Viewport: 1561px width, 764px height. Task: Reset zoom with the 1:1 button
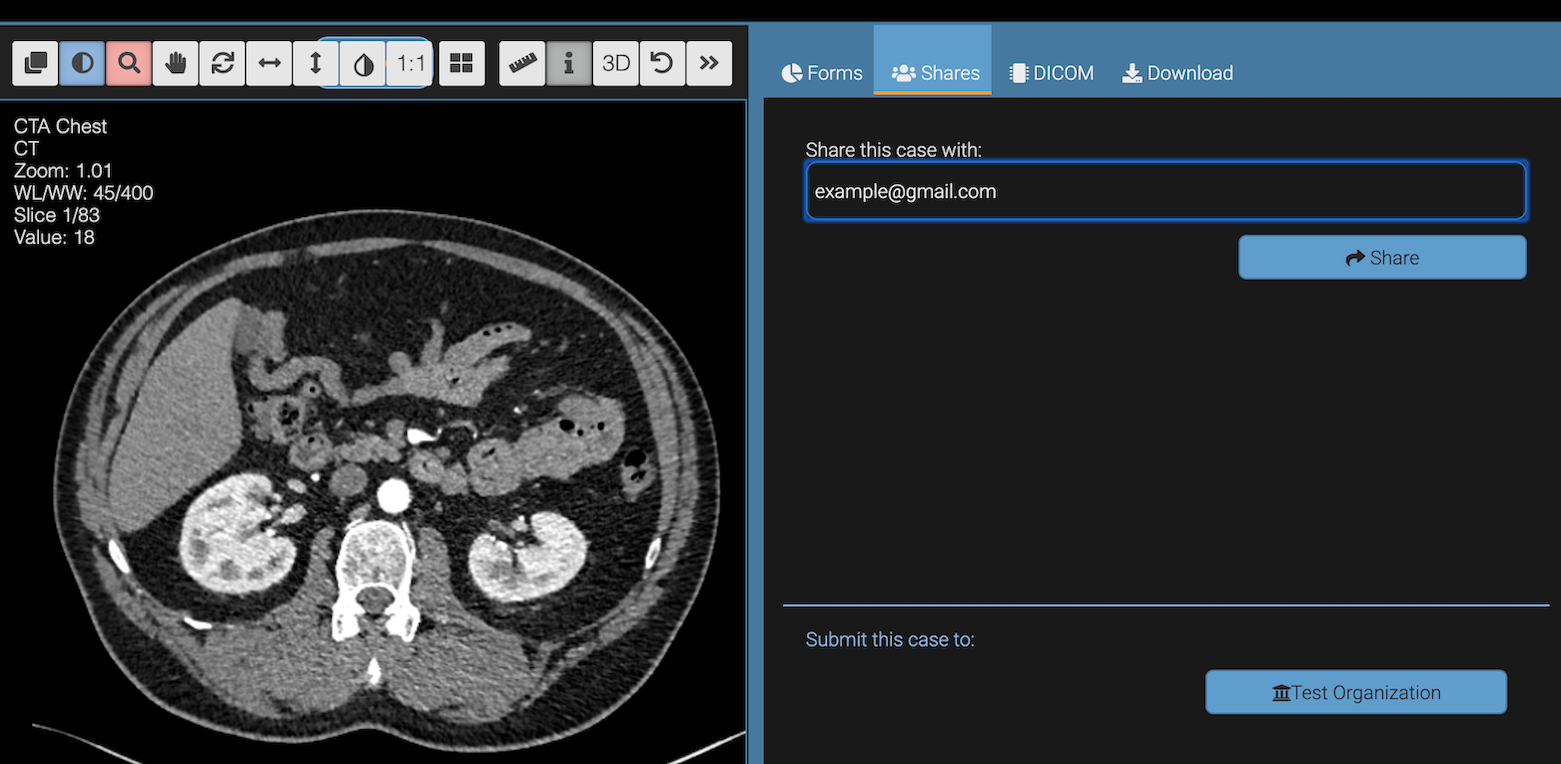click(x=410, y=64)
